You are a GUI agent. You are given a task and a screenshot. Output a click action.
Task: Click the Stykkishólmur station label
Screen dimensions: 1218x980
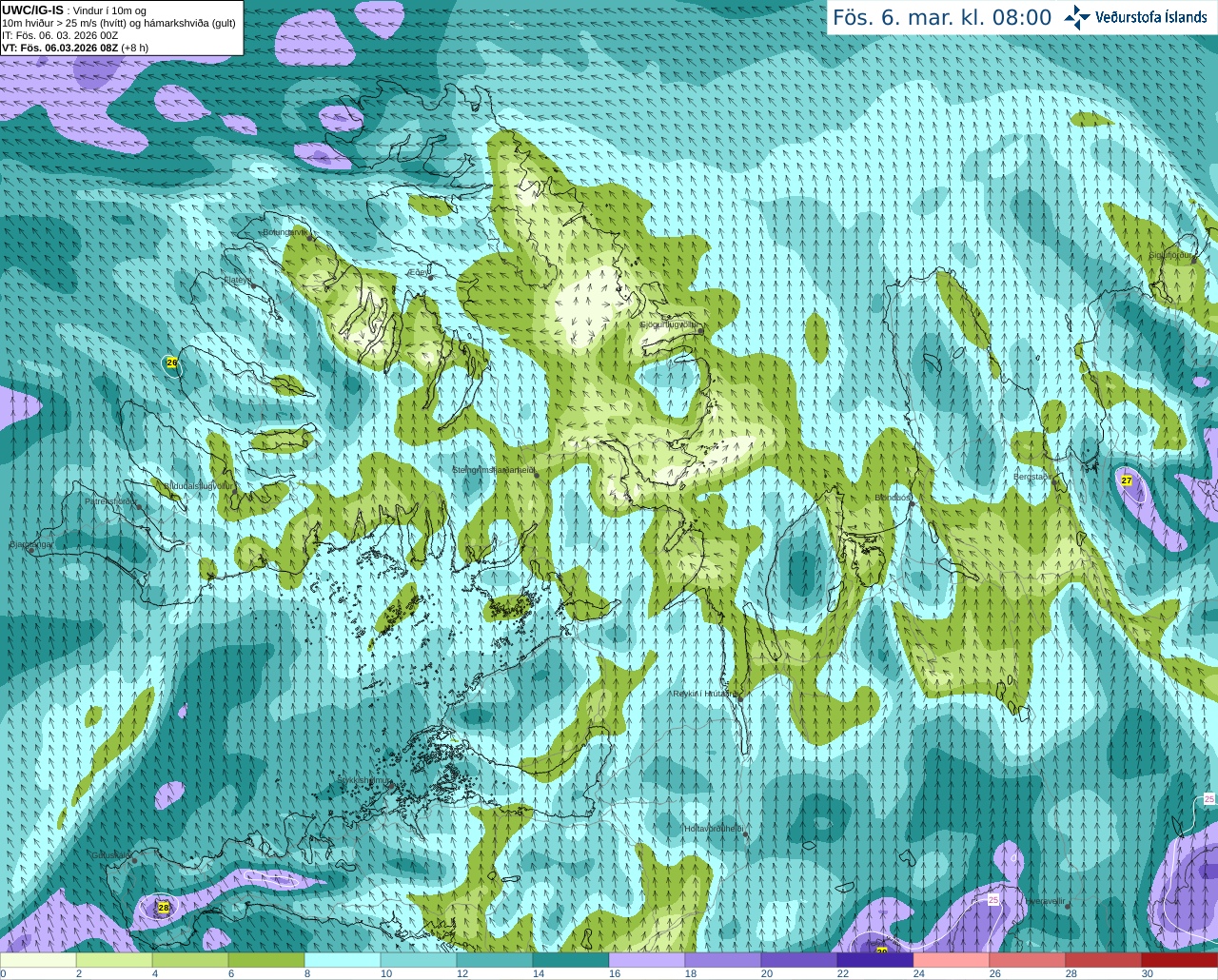(x=364, y=780)
